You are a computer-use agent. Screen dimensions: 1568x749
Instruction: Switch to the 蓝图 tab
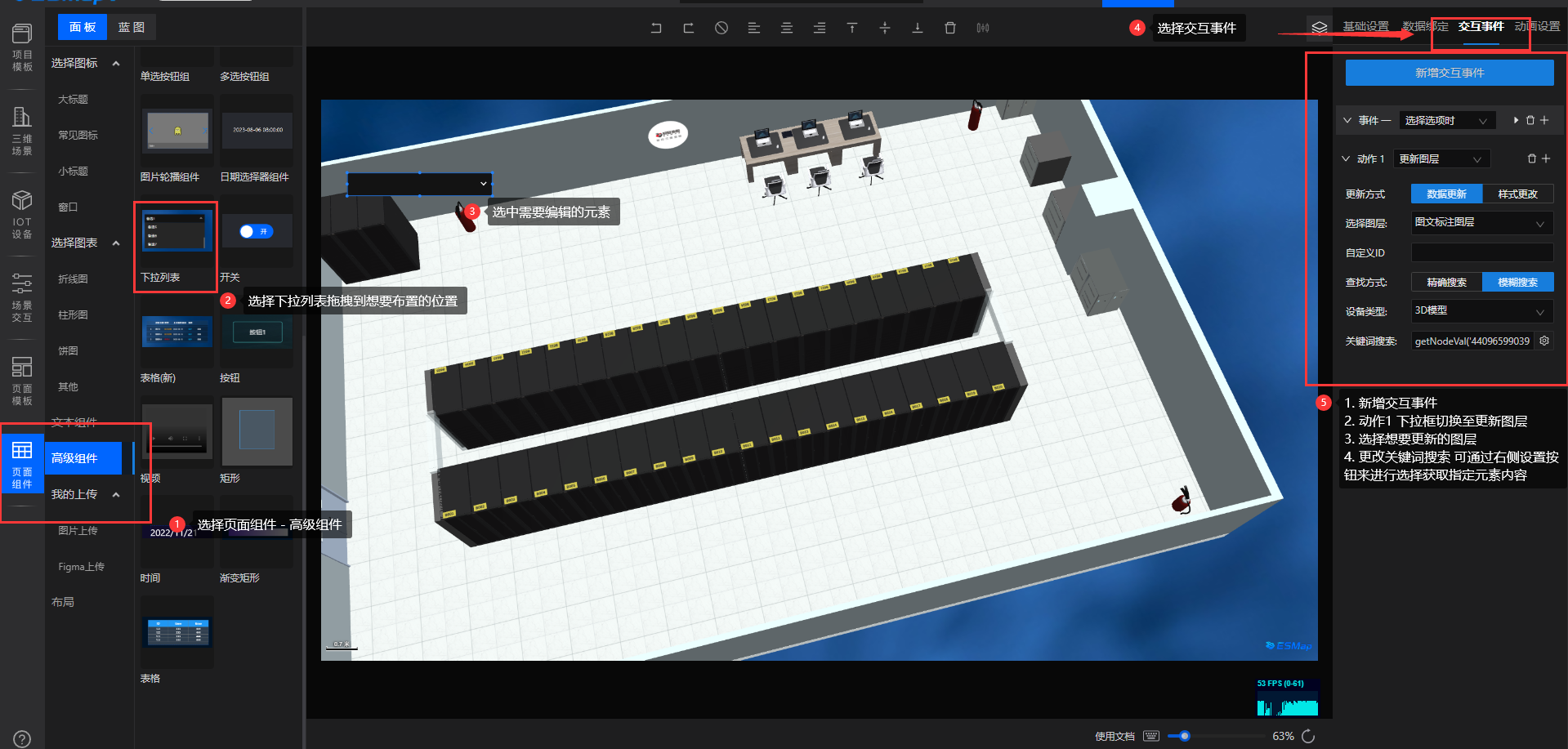tap(131, 28)
